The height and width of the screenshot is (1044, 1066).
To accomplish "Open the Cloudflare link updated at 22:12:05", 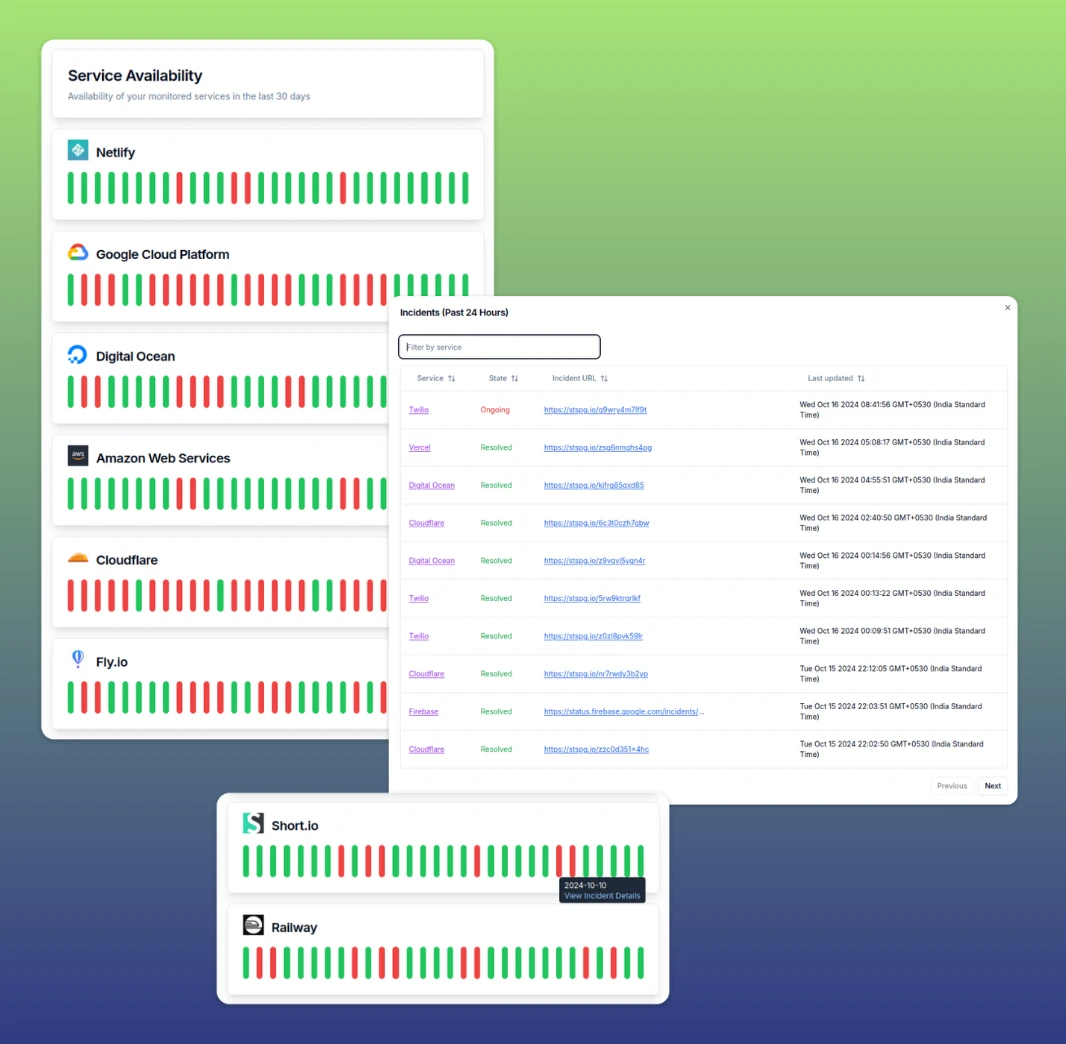I will 426,674.
